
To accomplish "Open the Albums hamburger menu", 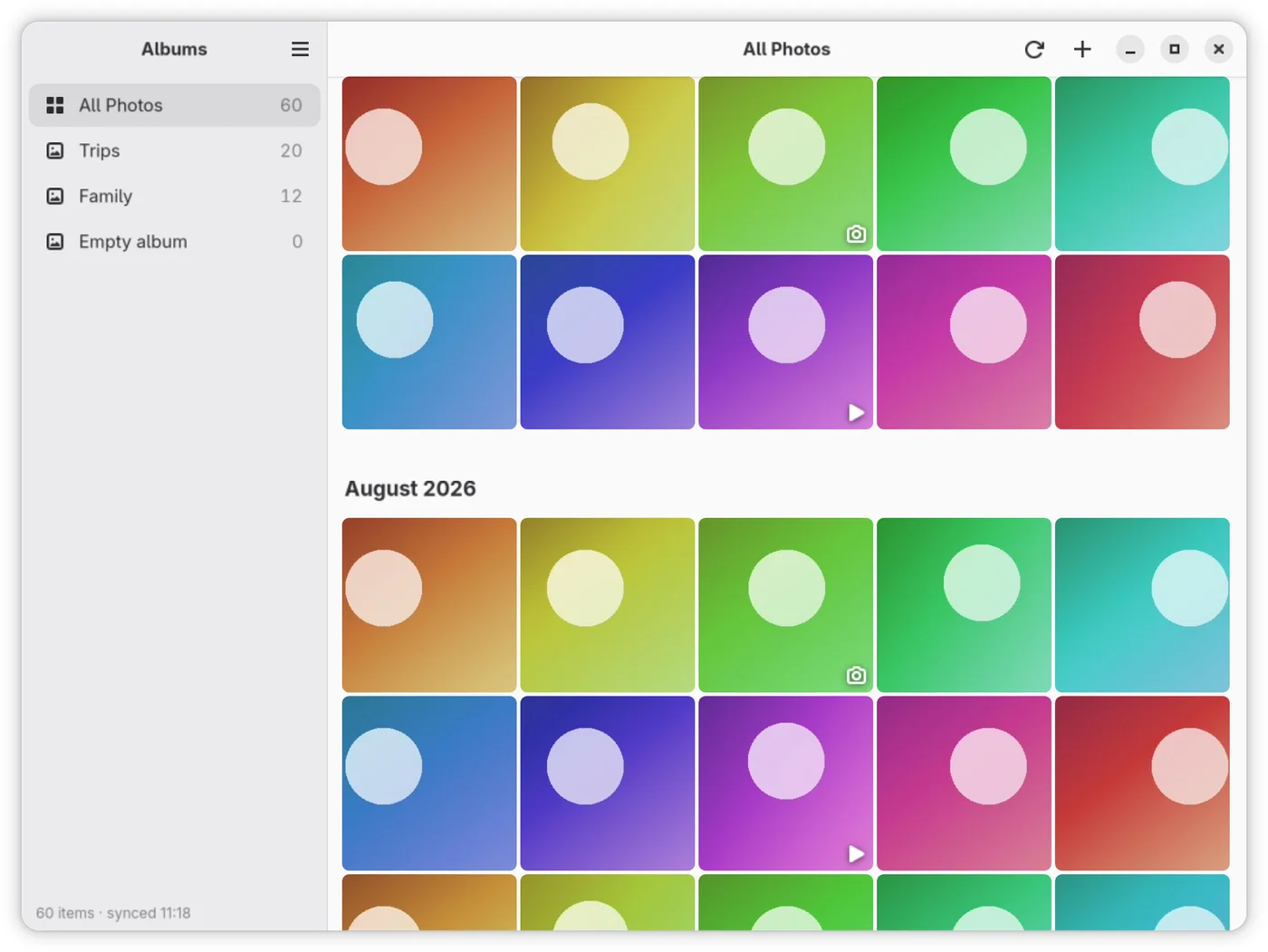I will [300, 49].
